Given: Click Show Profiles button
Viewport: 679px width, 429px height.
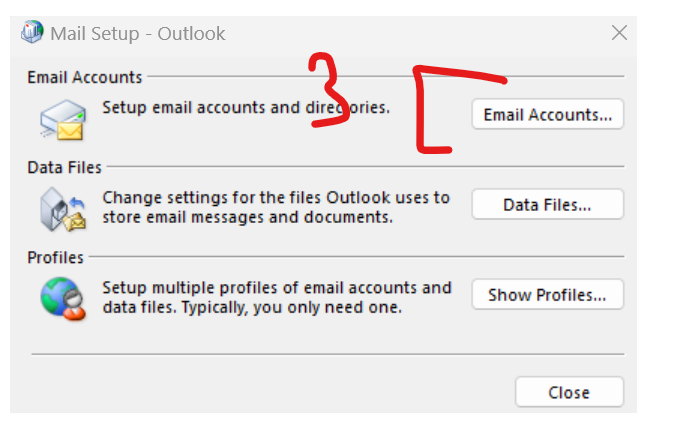Looking at the screenshot, I should coord(547,294).
